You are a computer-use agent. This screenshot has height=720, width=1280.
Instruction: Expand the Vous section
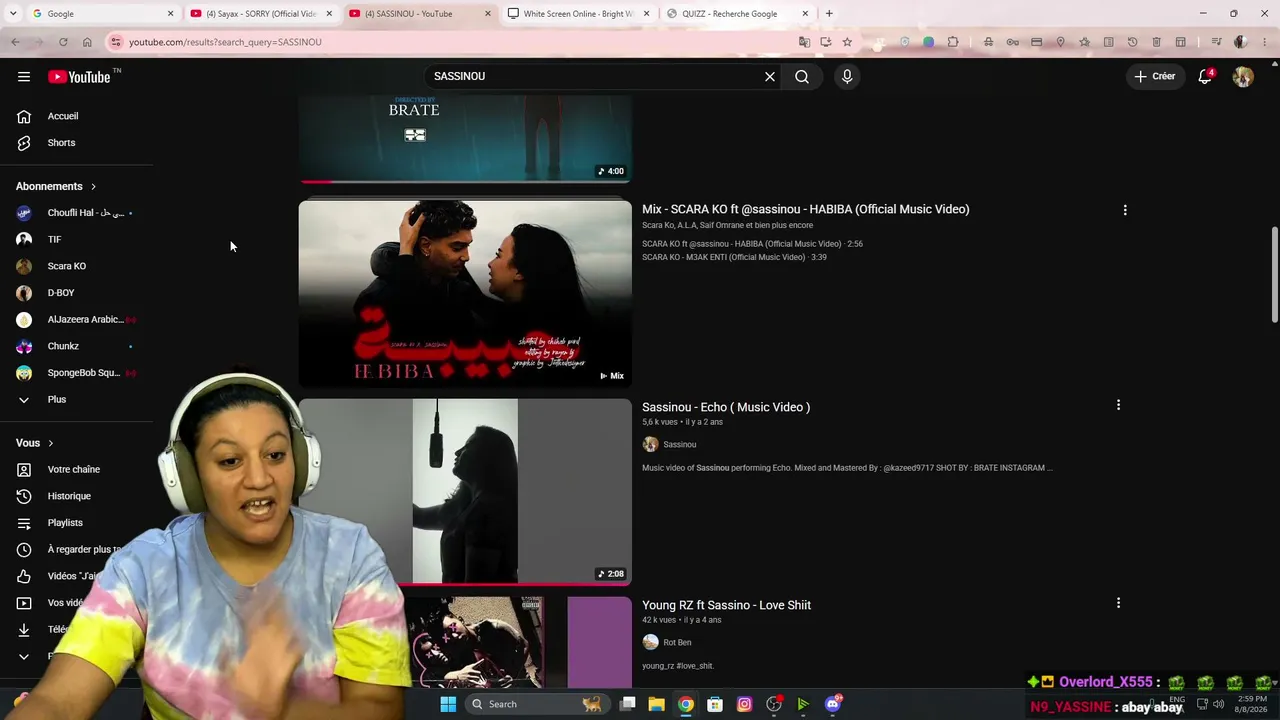pyautogui.click(x=35, y=443)
